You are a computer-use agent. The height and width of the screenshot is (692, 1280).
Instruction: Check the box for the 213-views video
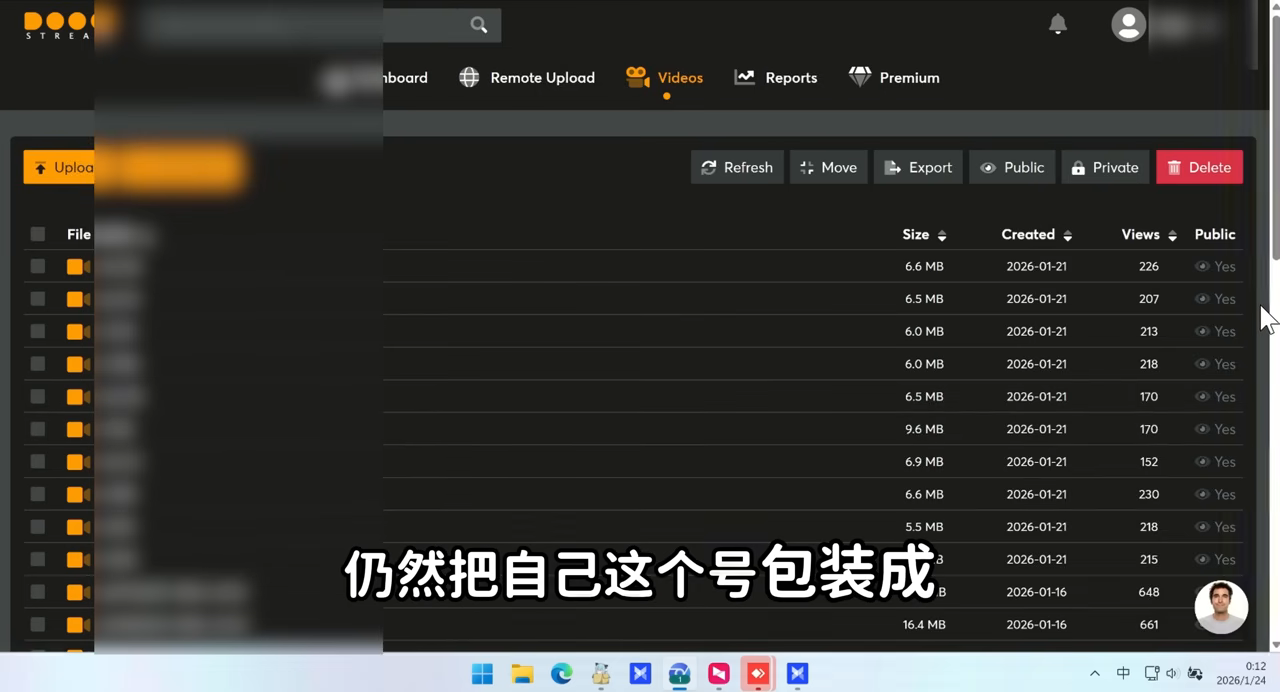(x=38, y=331)
